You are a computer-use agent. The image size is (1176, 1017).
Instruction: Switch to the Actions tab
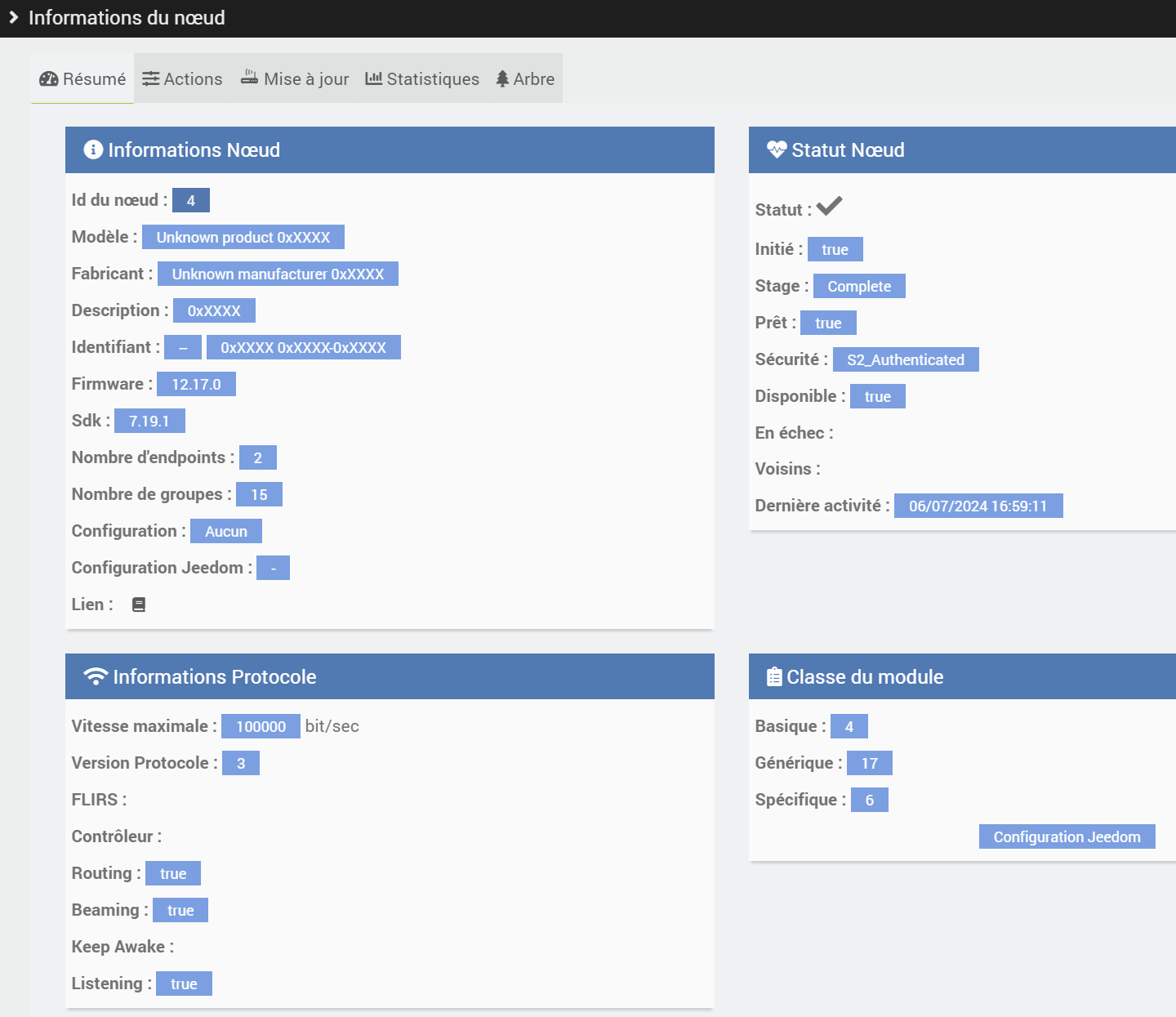182,79
